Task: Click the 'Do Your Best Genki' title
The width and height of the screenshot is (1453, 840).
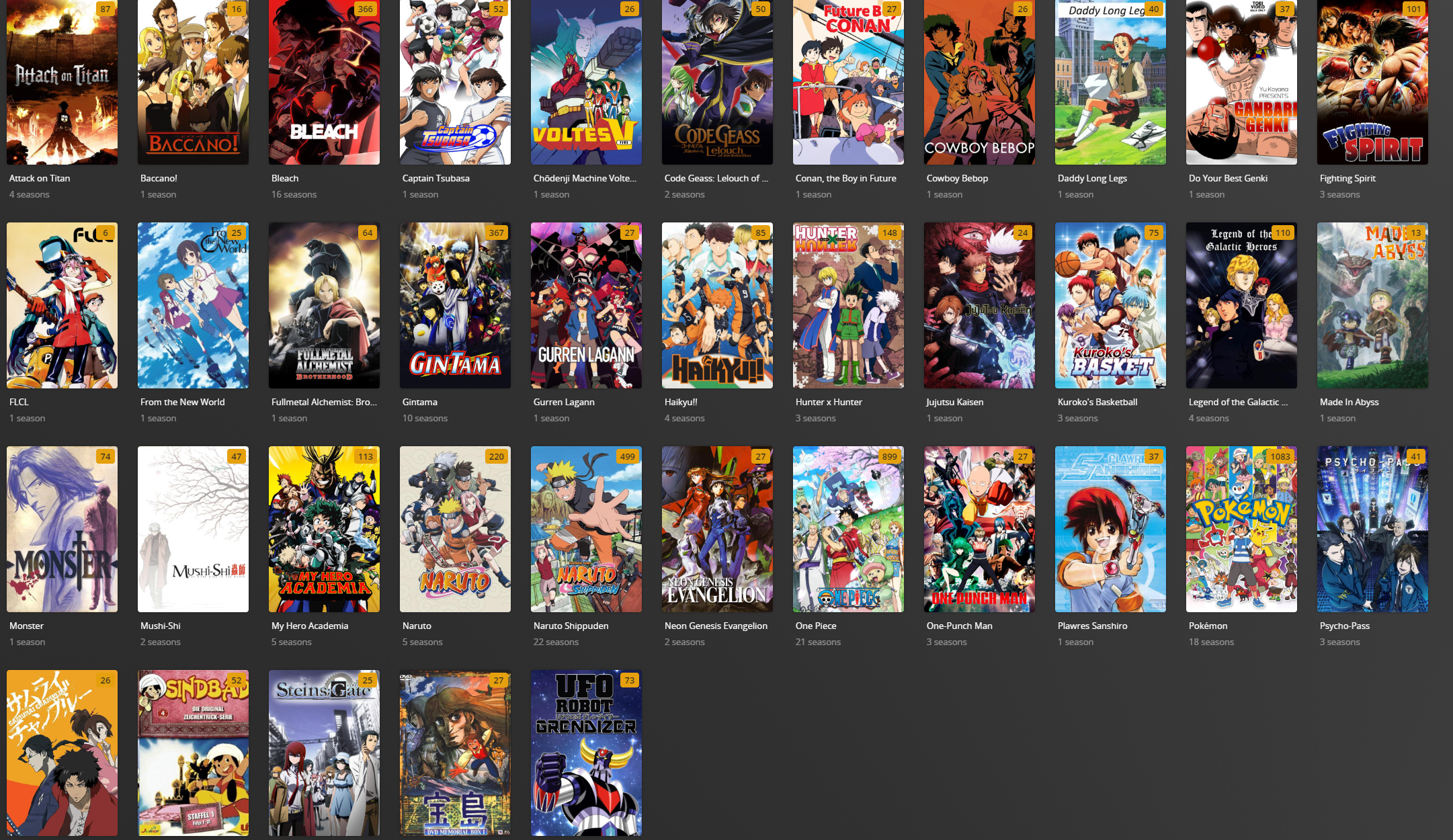Action: pyautogui.click(x=1228, y=178)
